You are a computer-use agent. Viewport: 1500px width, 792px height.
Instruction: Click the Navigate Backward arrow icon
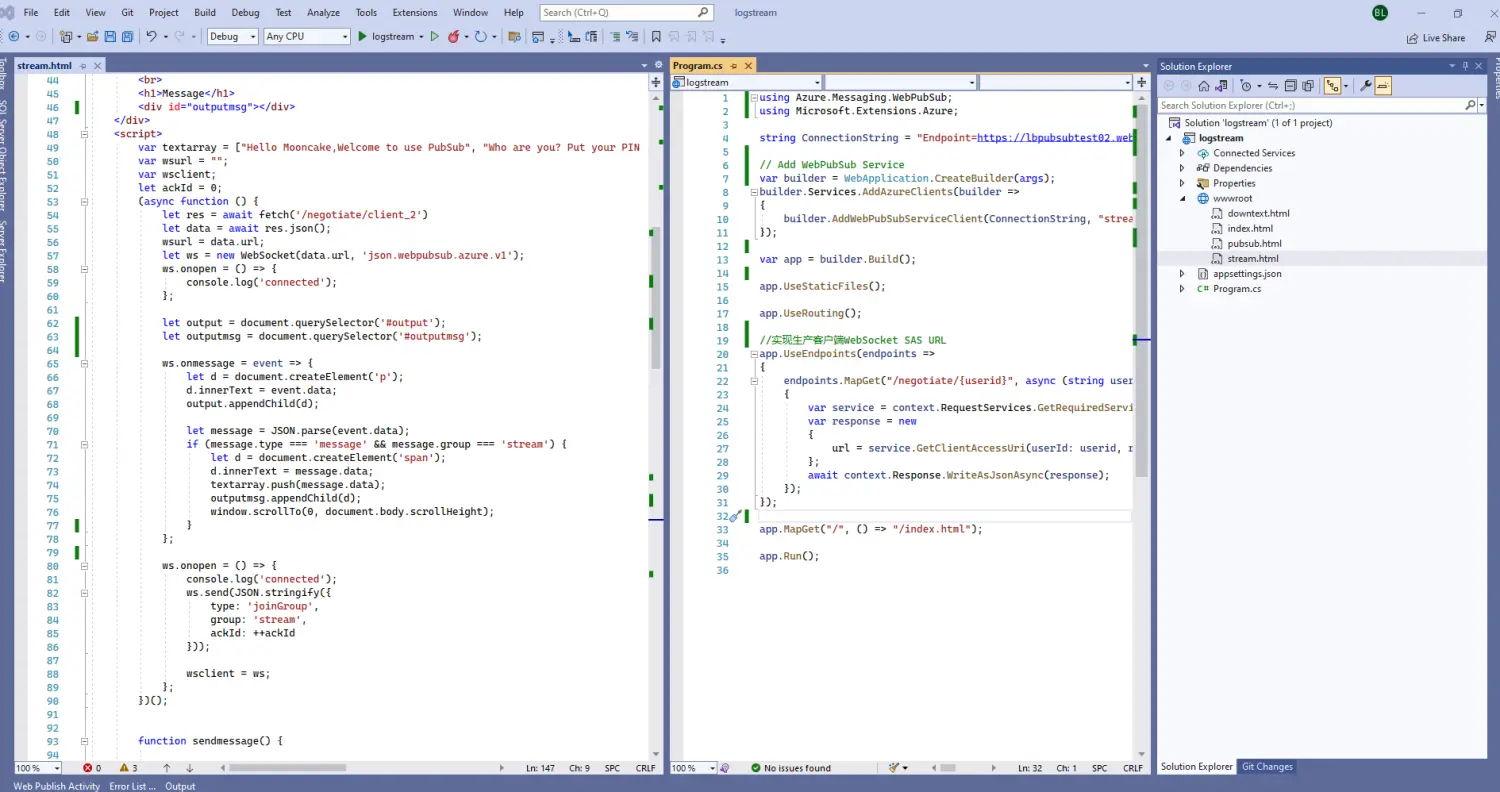point(14,36)
